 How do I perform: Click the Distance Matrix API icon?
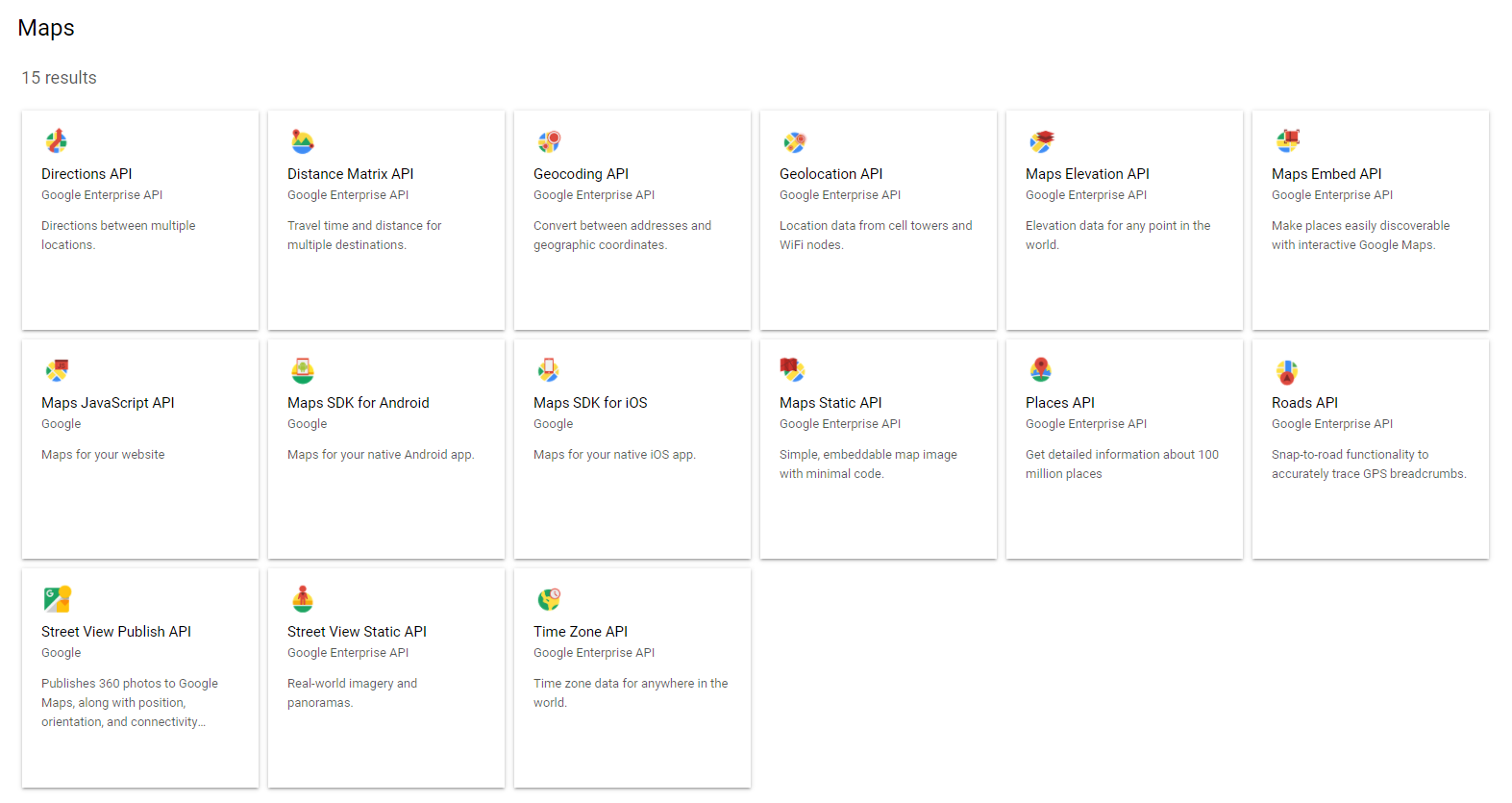(303, 141)
